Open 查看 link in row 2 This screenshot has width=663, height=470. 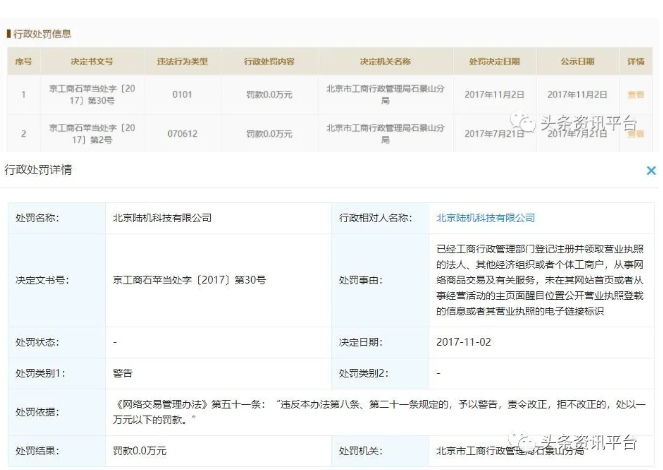636,134
